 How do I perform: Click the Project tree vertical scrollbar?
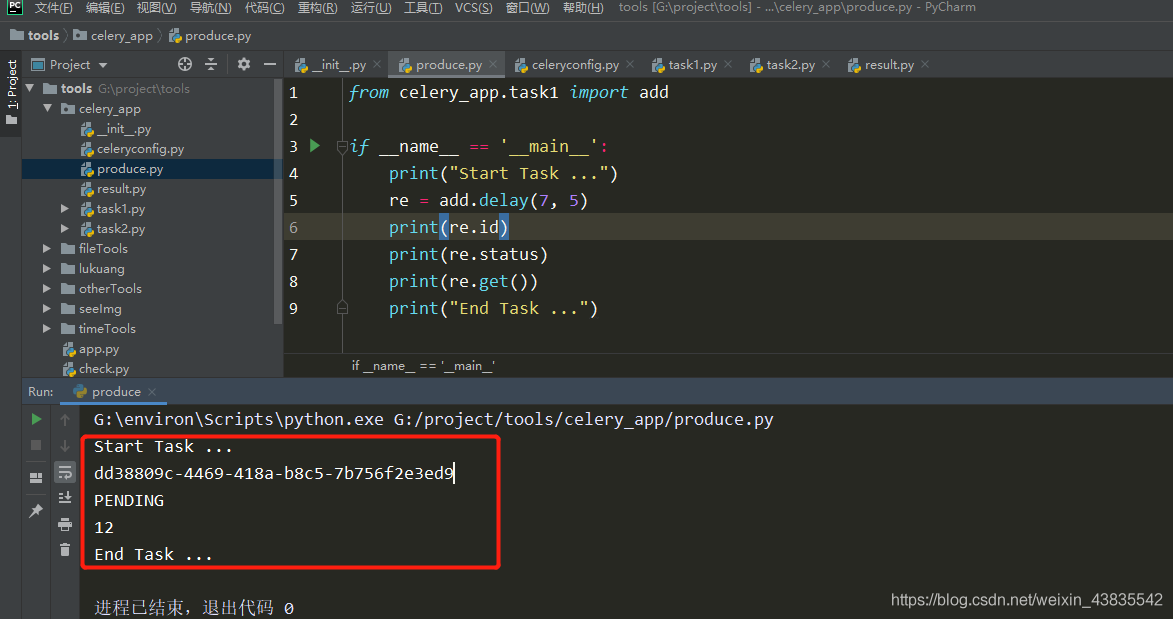point(278,202)
